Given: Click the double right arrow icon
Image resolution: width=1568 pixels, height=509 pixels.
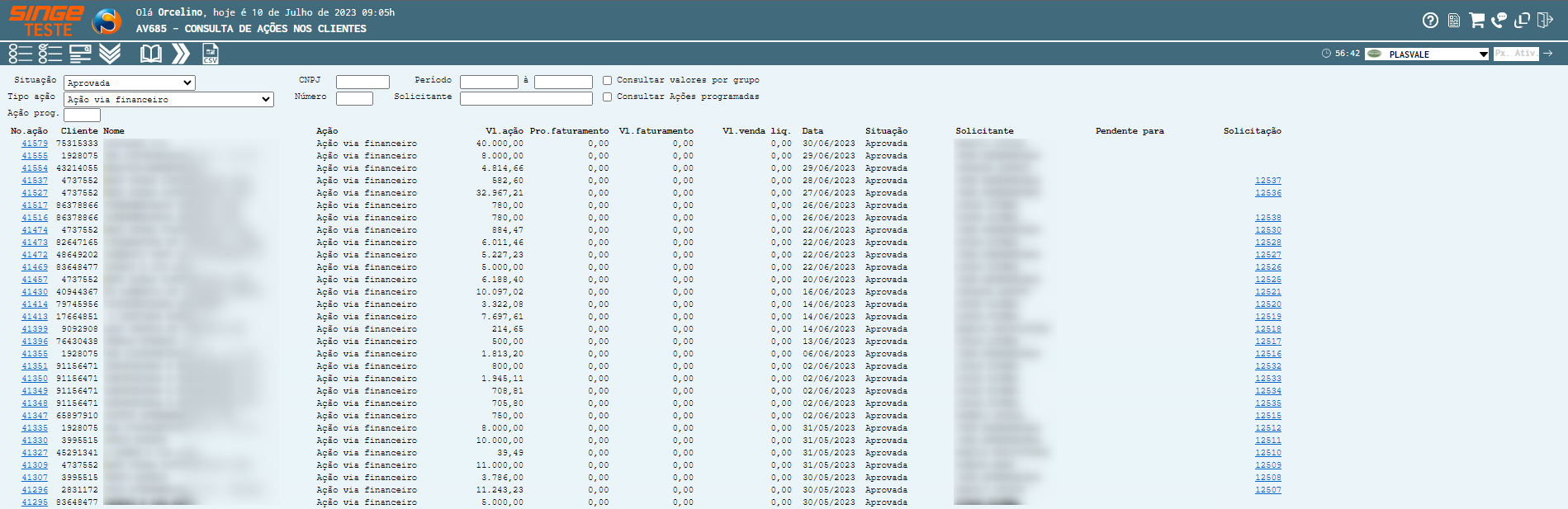Looking at the screenshot, I should tap(181, 54).
